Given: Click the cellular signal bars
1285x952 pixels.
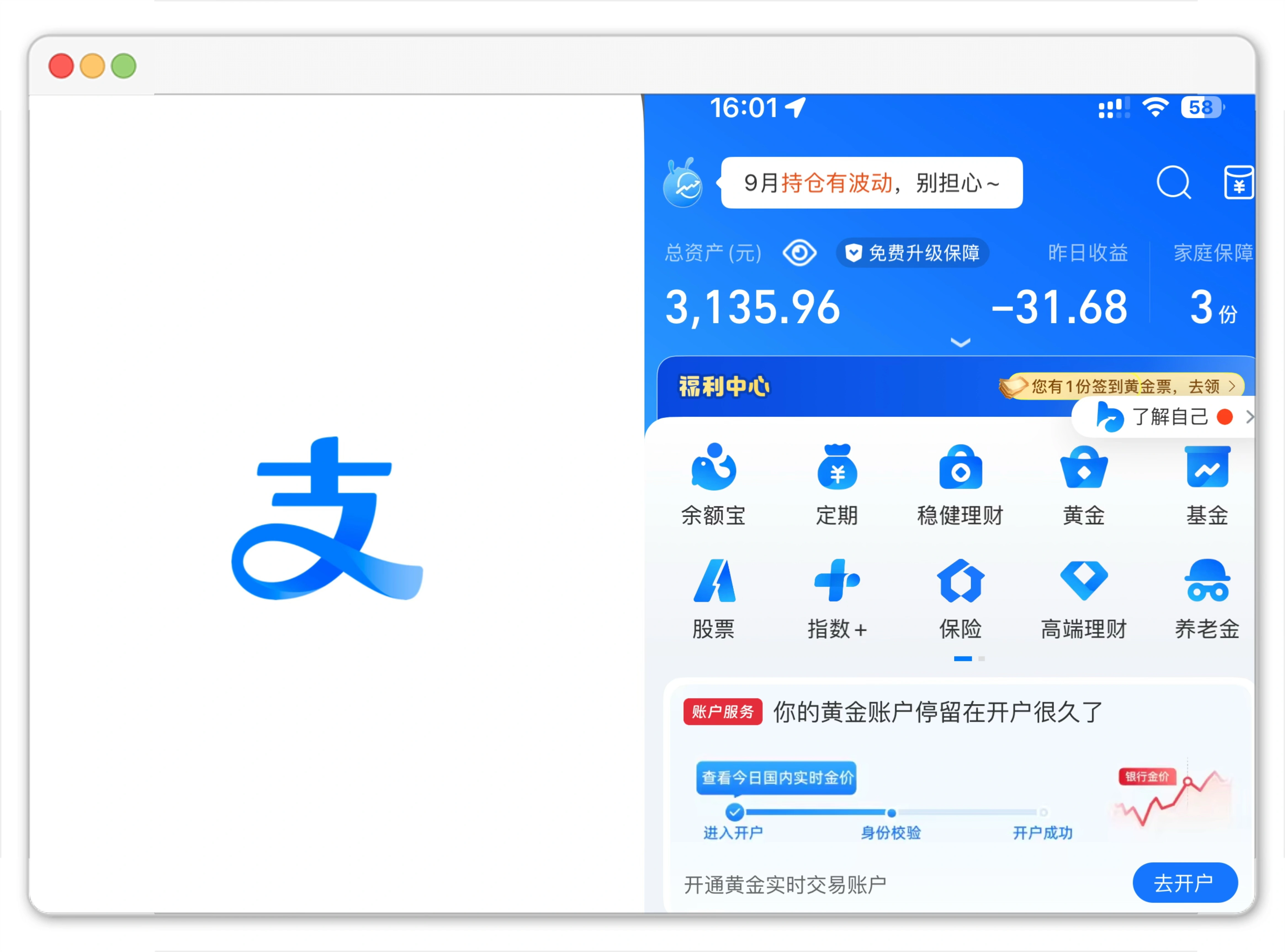Looking at the screenshot, I should tap(1113, 108).
